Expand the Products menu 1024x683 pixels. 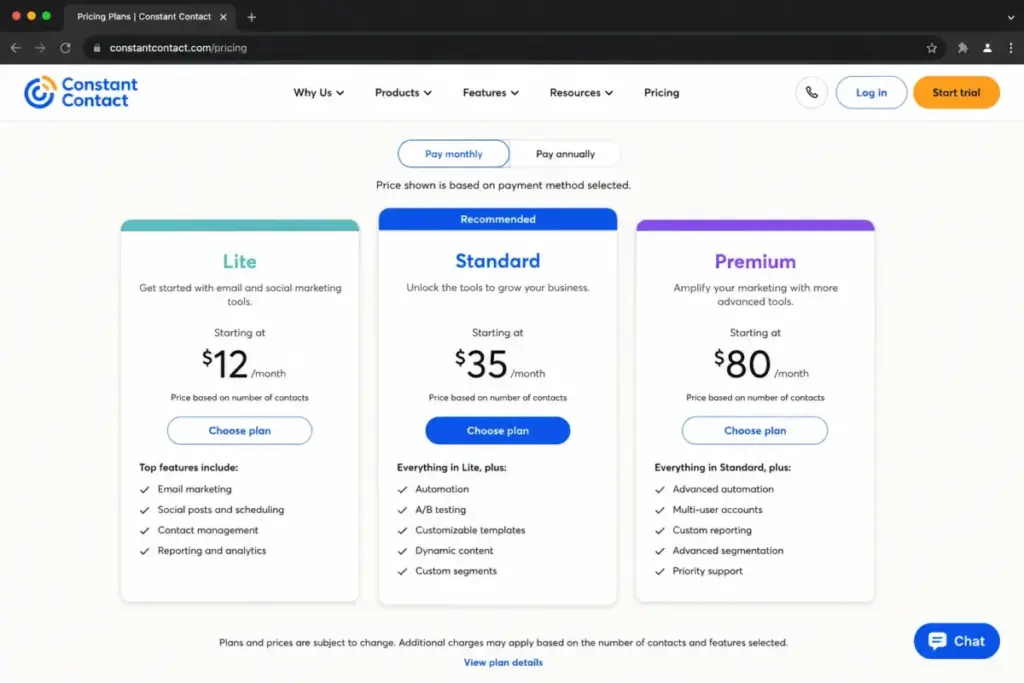pyautogui.click(x=403, y=92)
